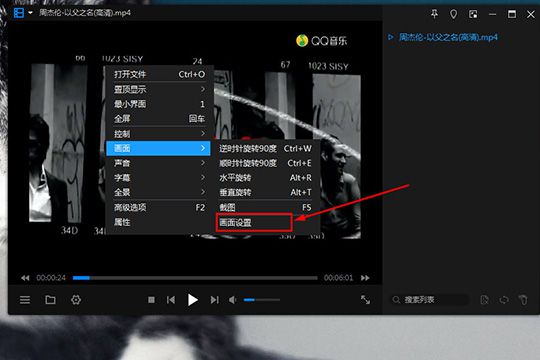Open 高级选项 from the context menu
540x360 pixels.
[158, 207]
